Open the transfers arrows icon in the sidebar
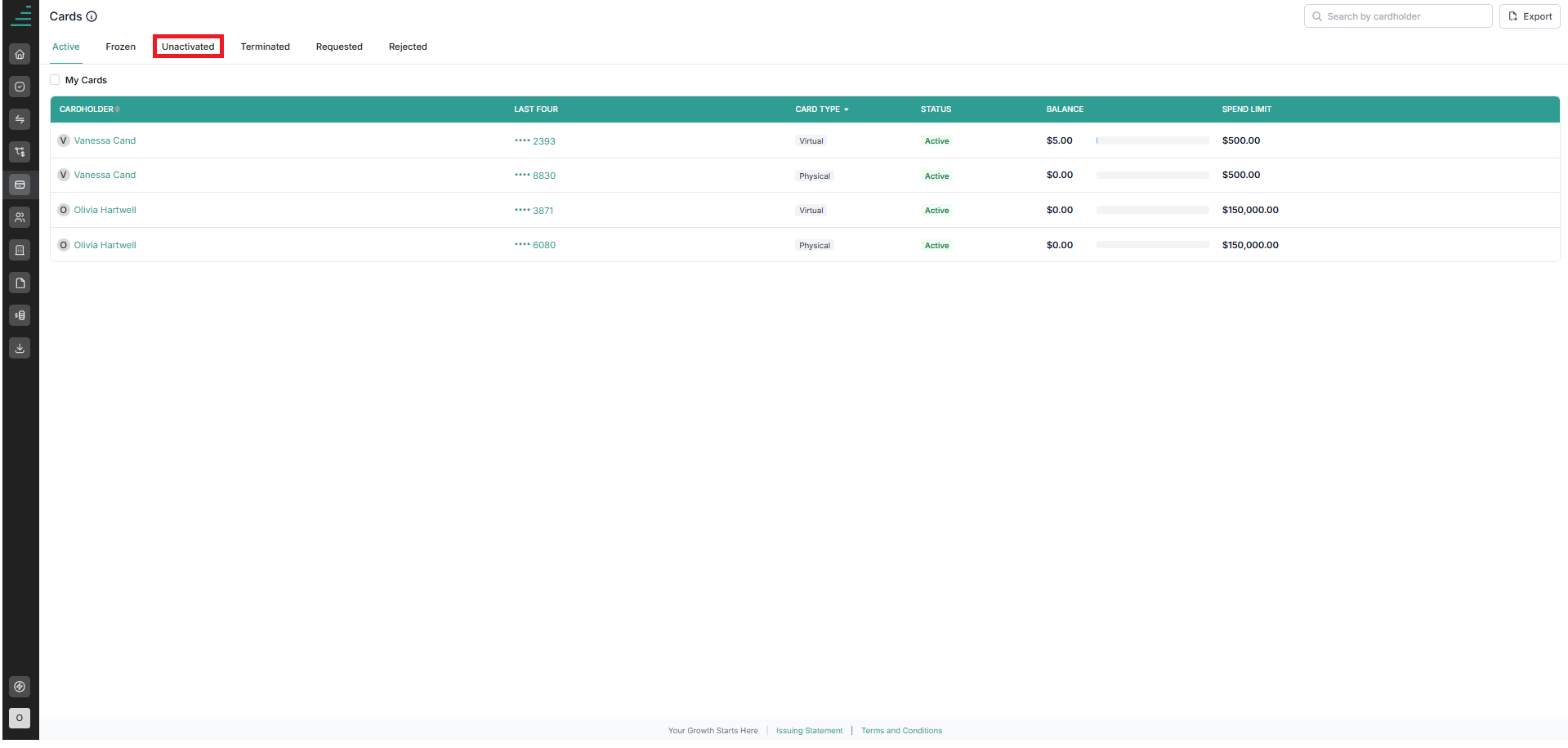The height and width of the screenshot is (748, 1568). (x=20, y=119)
